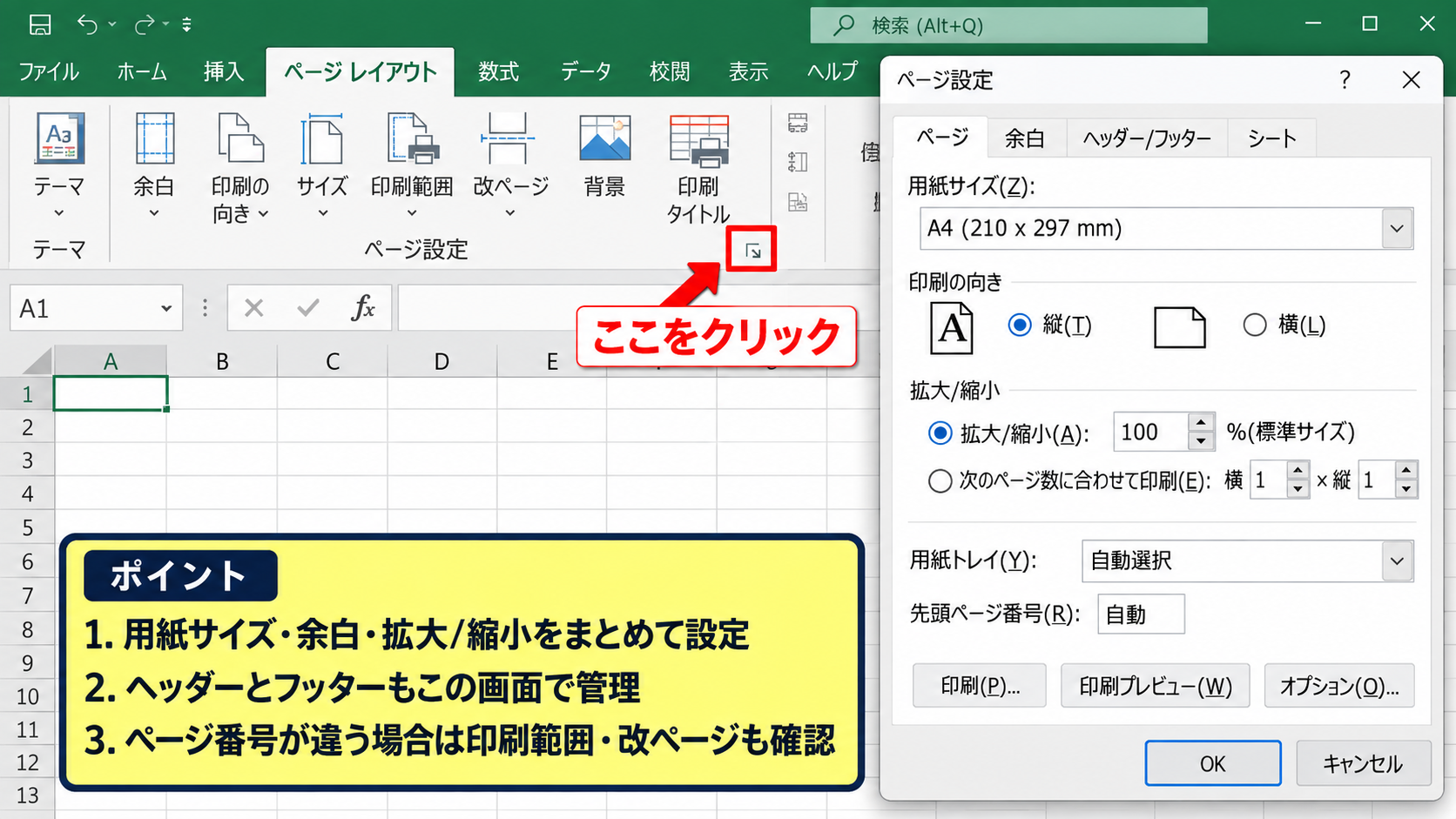The width and height of the screenshot is (1456, 819).
Task: Click the dialog help question mark
Action: tap(1345, 80)
